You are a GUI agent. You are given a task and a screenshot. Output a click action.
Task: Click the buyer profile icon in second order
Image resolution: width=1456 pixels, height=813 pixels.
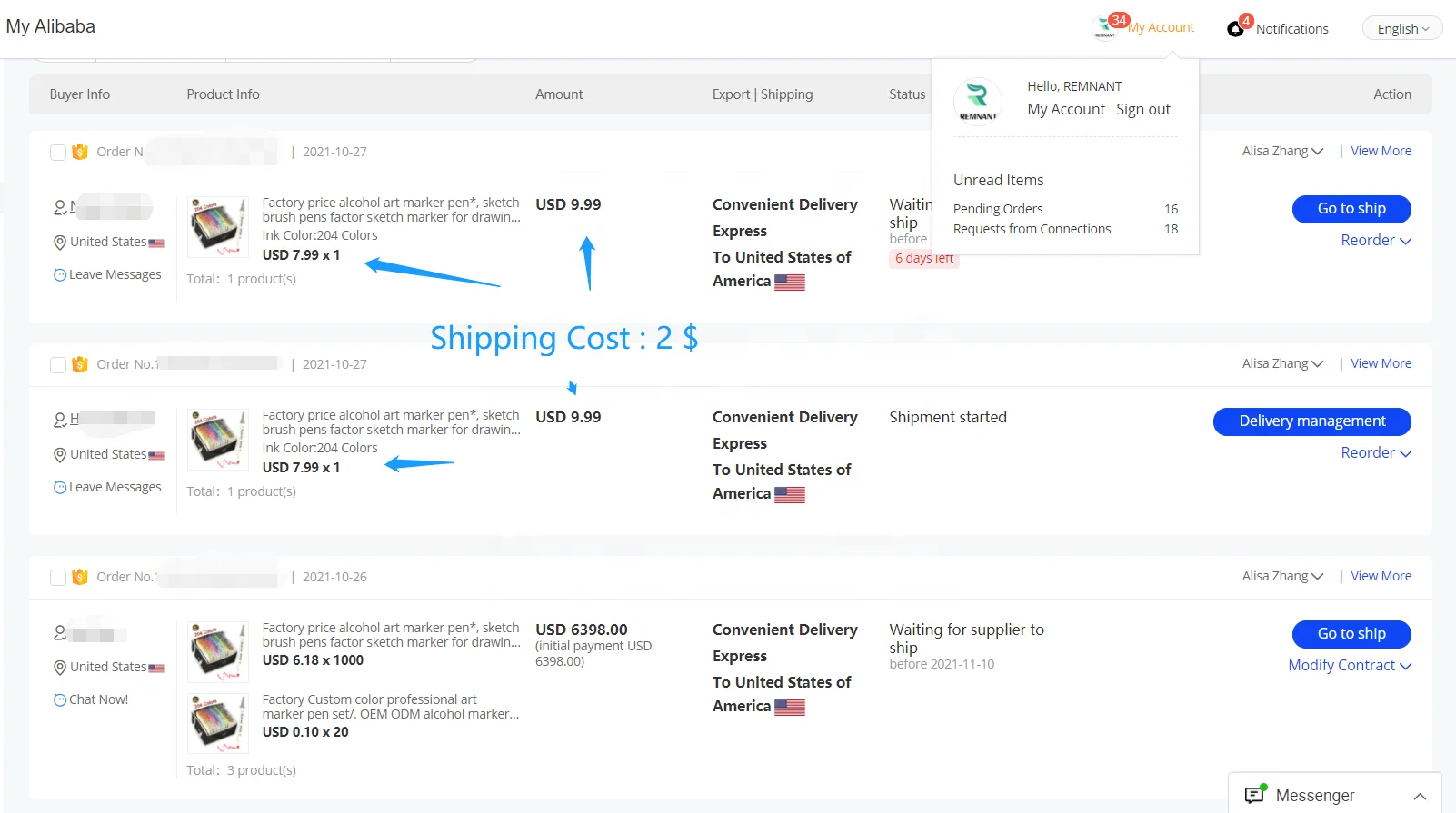tap(60, 420)
